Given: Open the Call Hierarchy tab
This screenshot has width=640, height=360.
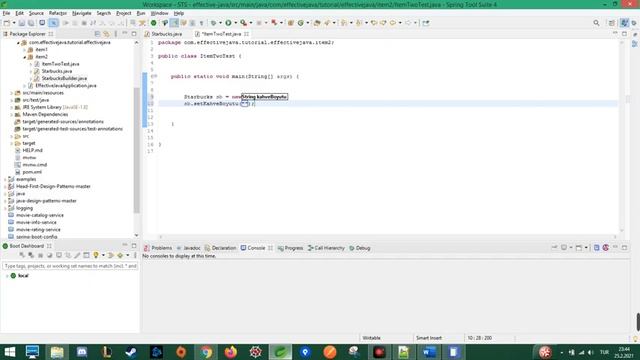Looking at the screenshot, I should (326, 248).
